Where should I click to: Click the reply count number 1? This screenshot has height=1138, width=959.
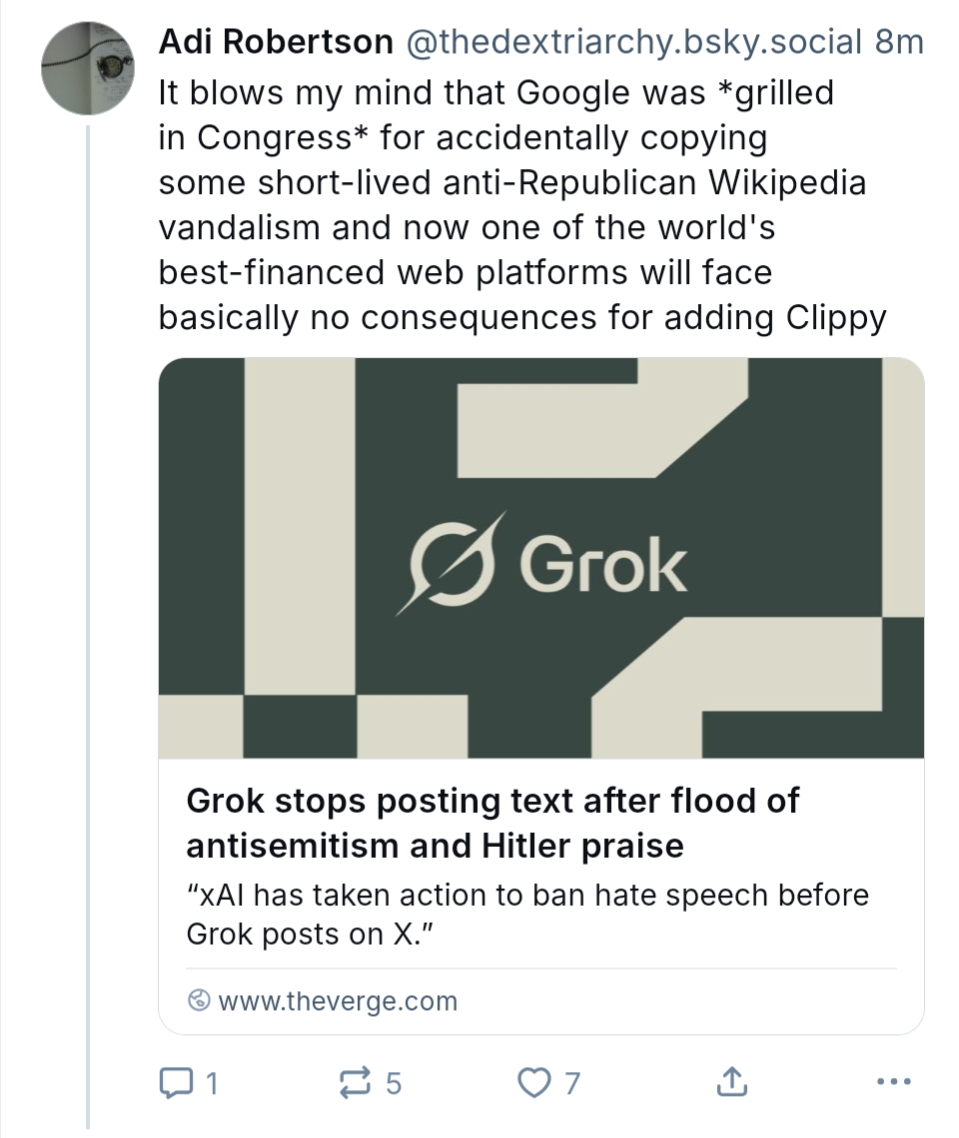point(211,1082)
